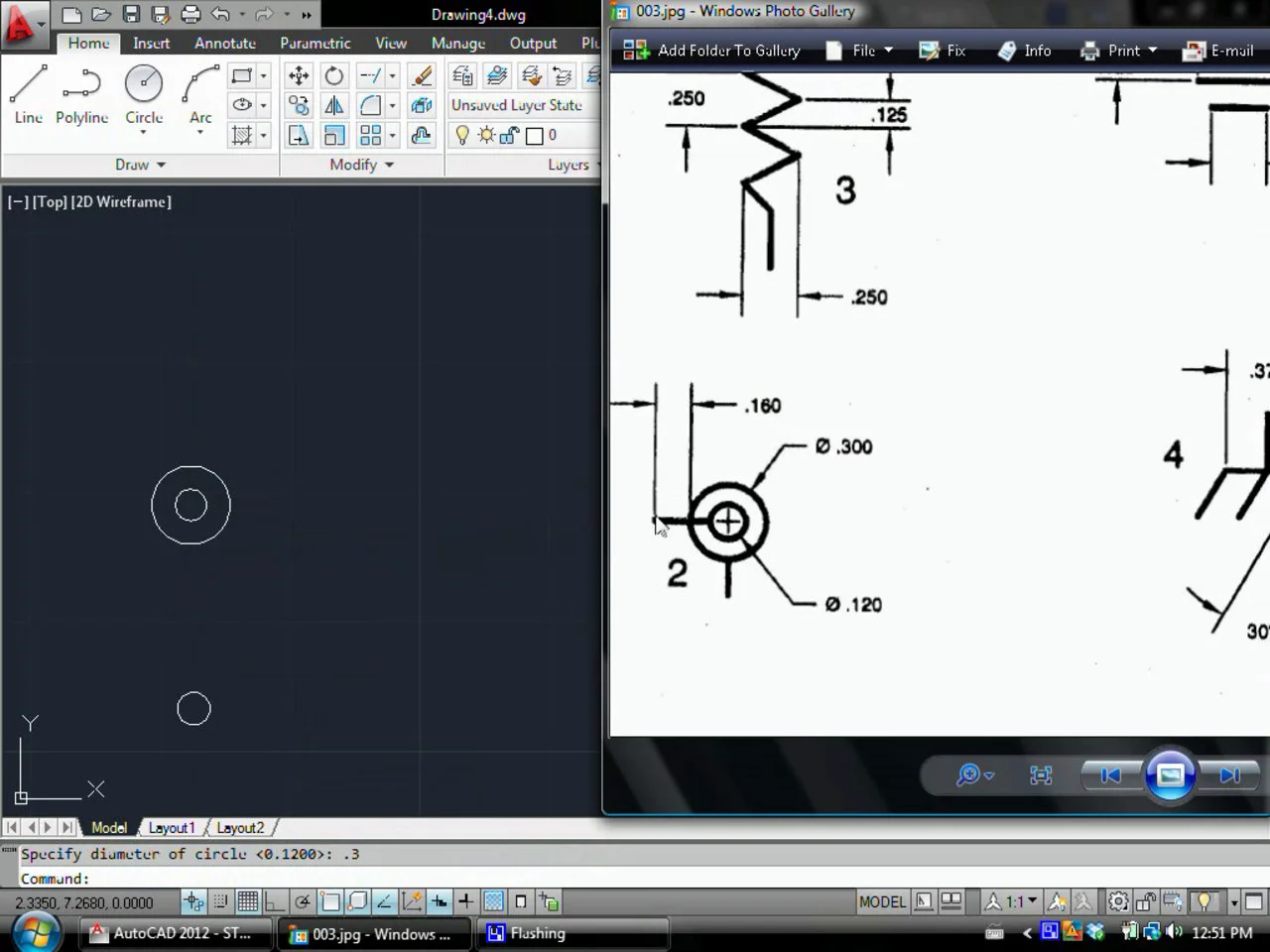The image size is (1270, 952).
Task: Toggle Infer Constraints in status bar
Action: [x=193, y=901]
